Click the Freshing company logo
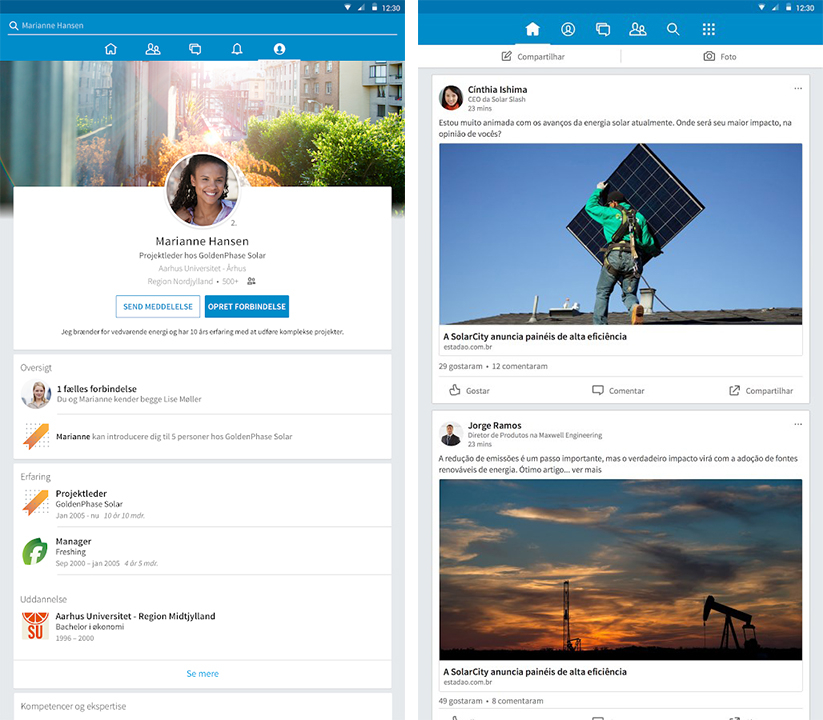Screen dimensions: 823x720 point(35,552)
